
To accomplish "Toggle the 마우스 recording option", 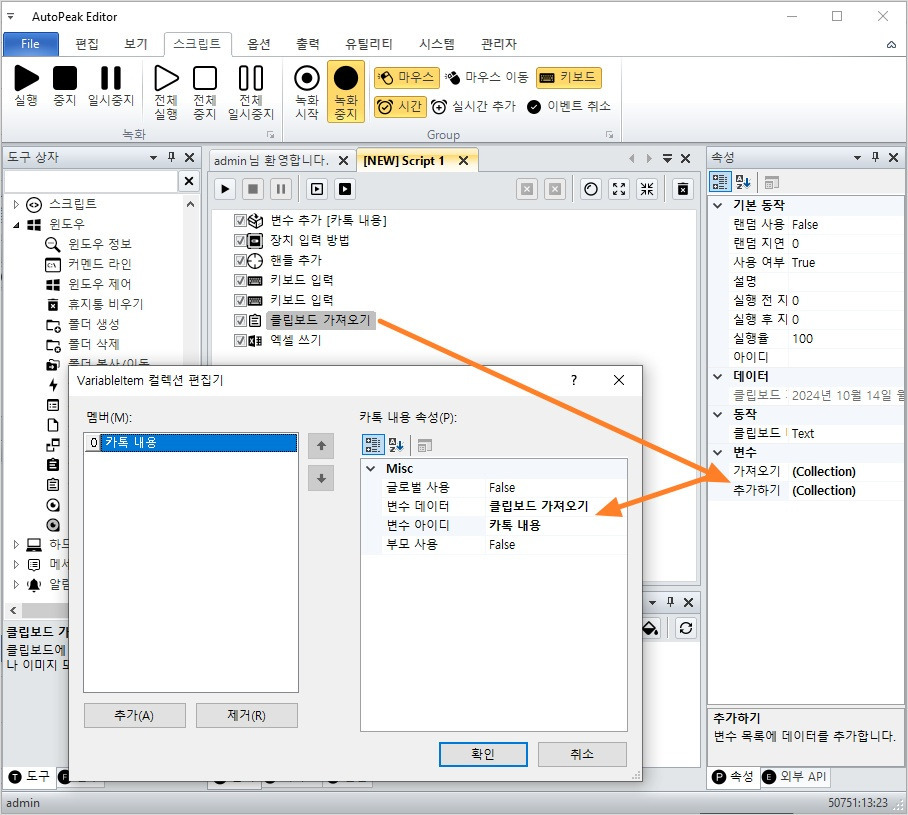I will coord(407,77).
